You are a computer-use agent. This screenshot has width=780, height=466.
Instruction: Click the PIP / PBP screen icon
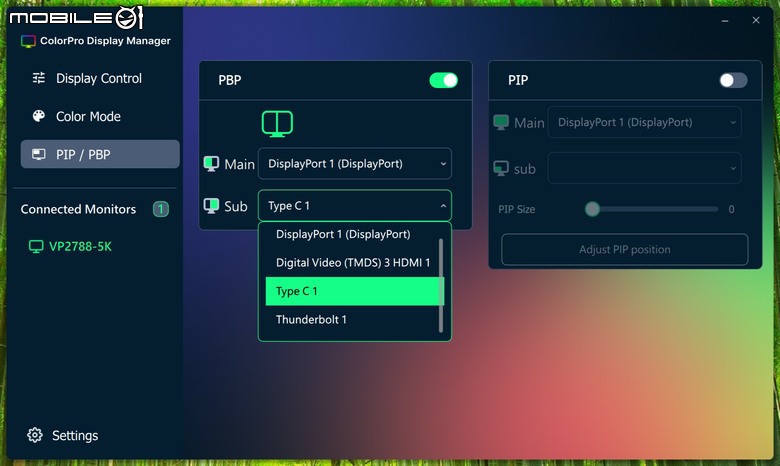(x=38, y=154)
